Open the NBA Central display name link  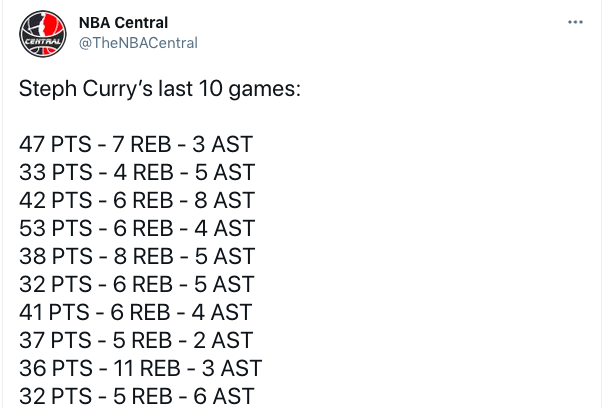click(123, 23)
